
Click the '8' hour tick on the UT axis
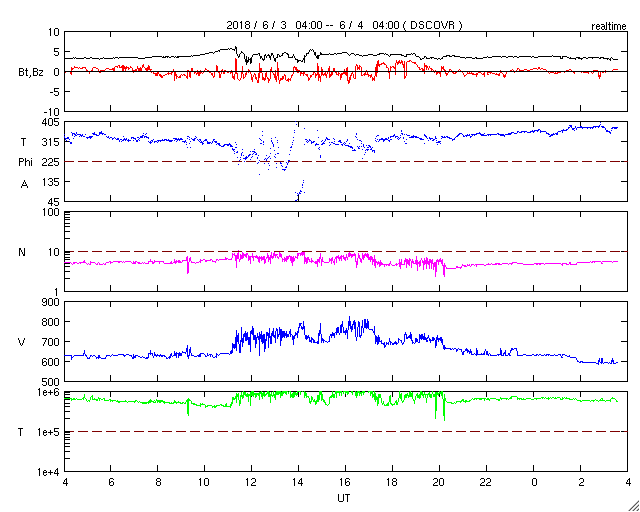point(158,483)
